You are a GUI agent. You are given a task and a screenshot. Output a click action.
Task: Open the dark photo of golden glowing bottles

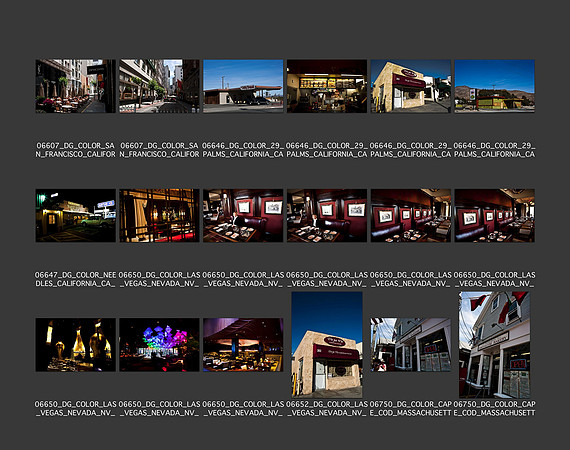[76, 345]
